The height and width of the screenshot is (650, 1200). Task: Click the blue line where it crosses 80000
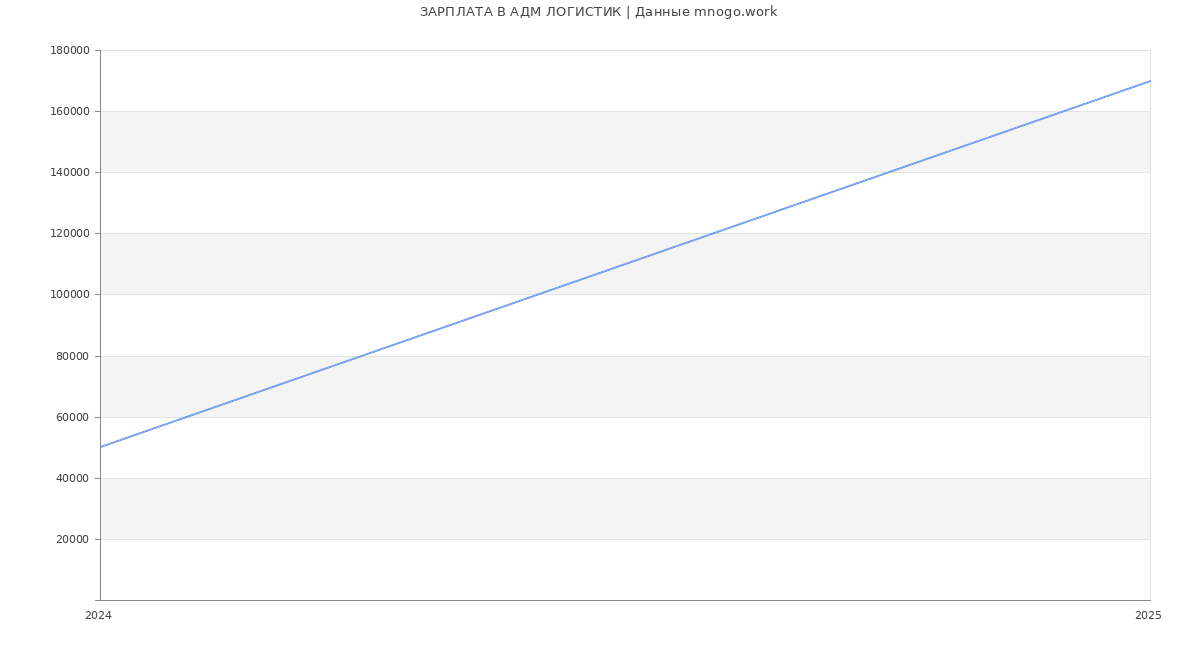pos(363,356)
